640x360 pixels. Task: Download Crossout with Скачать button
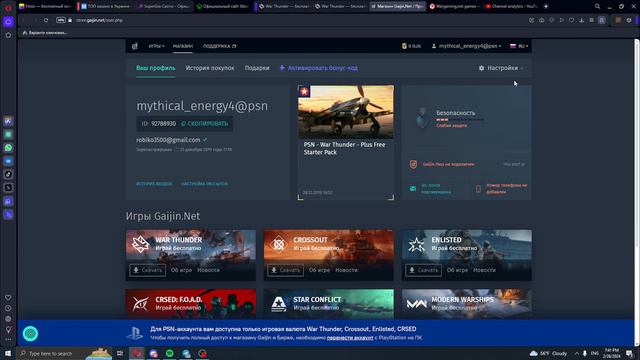pyautogui.click(x=286, y=270)
